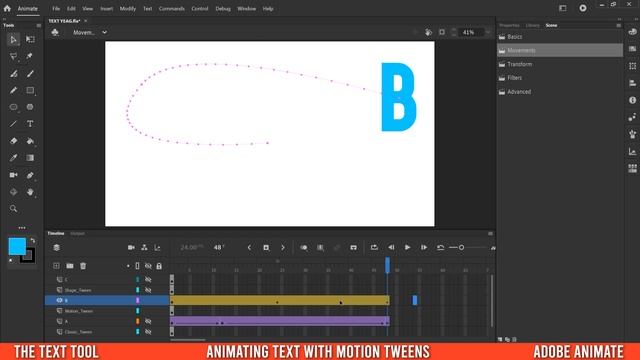Play the timeline animation
Viewport: 640px width, 360px height.
(407, 247)
